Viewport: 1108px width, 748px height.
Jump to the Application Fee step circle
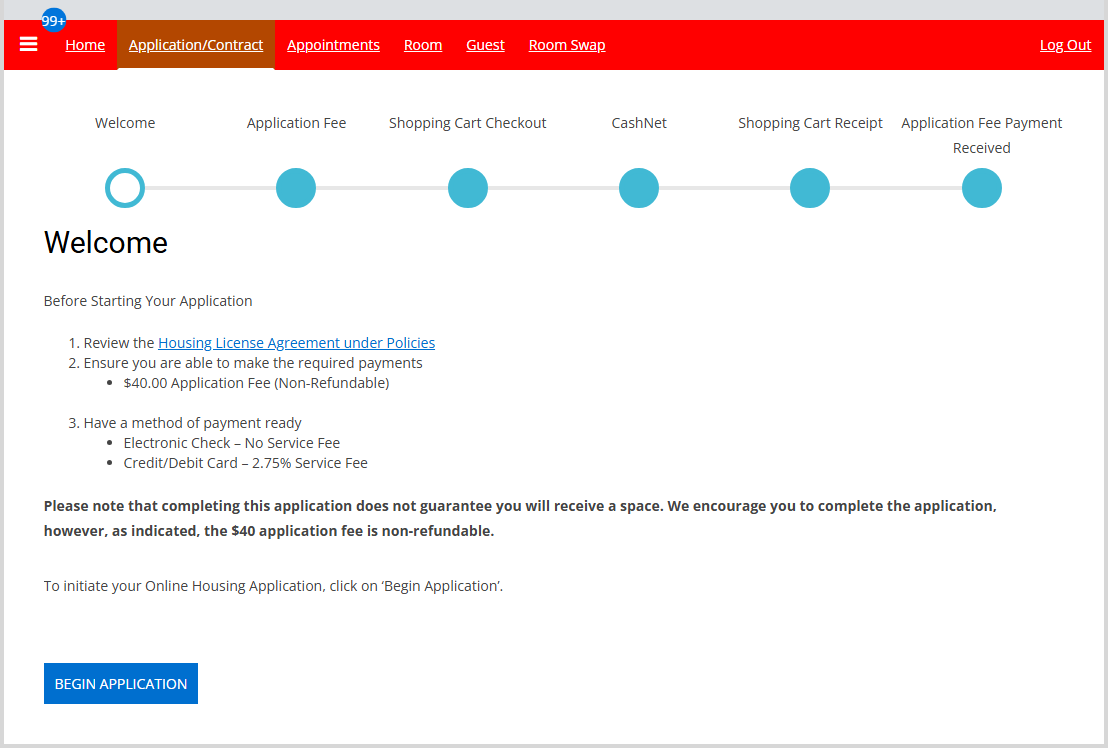click(x=296, y=188)
